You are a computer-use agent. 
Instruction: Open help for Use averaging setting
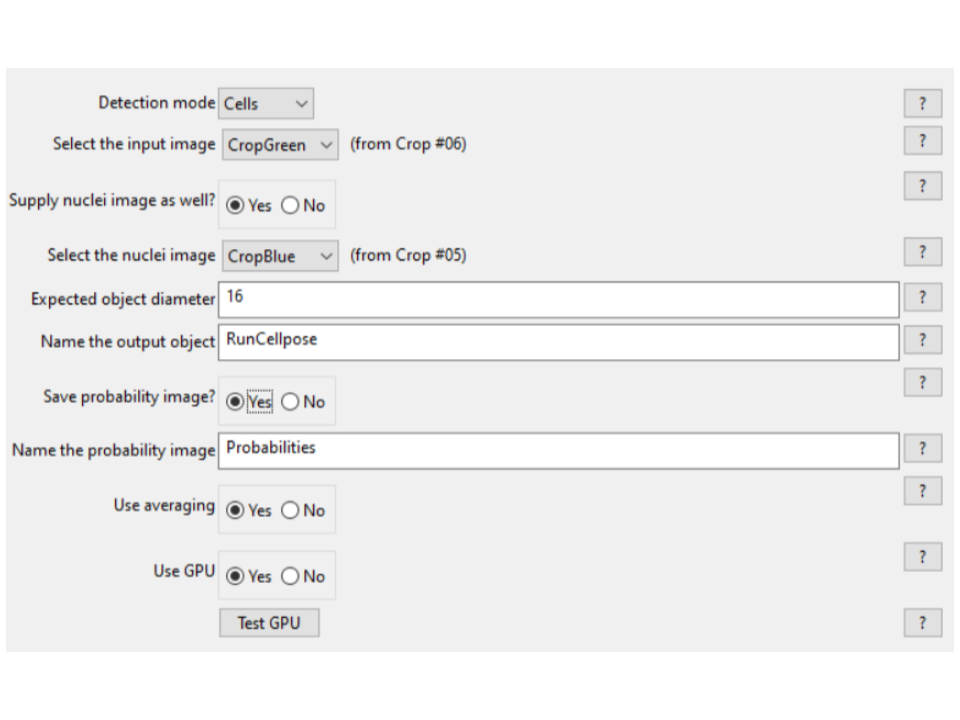pyautogui.click(x=922, y=491)
